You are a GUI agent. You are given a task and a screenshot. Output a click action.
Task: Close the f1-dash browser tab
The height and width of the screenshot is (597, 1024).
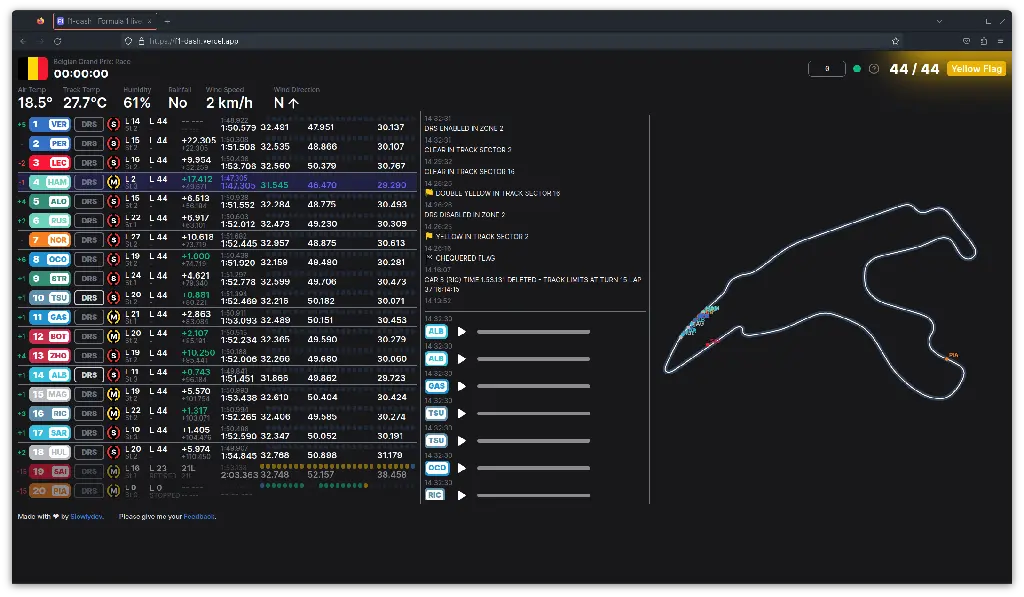(x=150, y=22)
